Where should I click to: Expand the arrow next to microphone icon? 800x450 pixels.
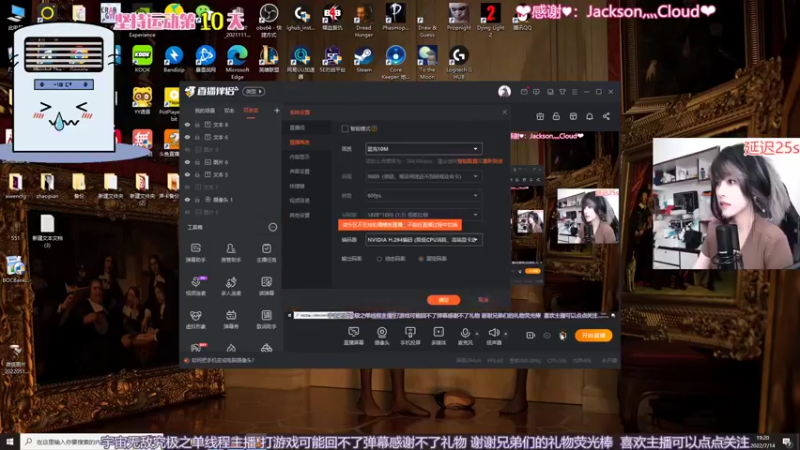click(x=477, y=334)
